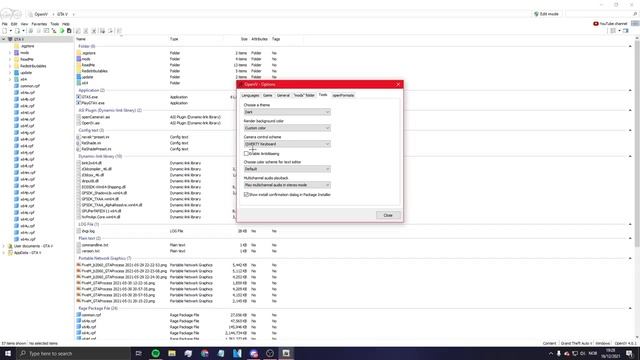Expand the update folder in tree

(10, 73)
